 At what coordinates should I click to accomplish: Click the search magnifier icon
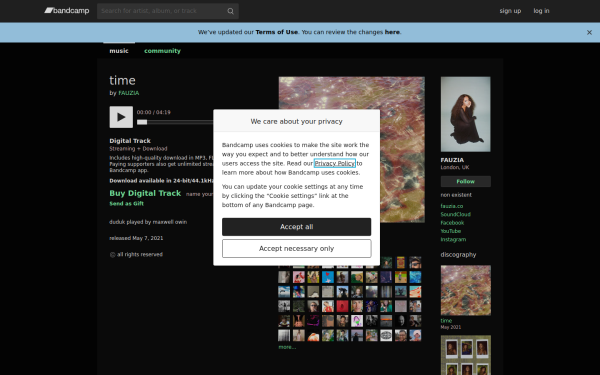pos(230,11)
